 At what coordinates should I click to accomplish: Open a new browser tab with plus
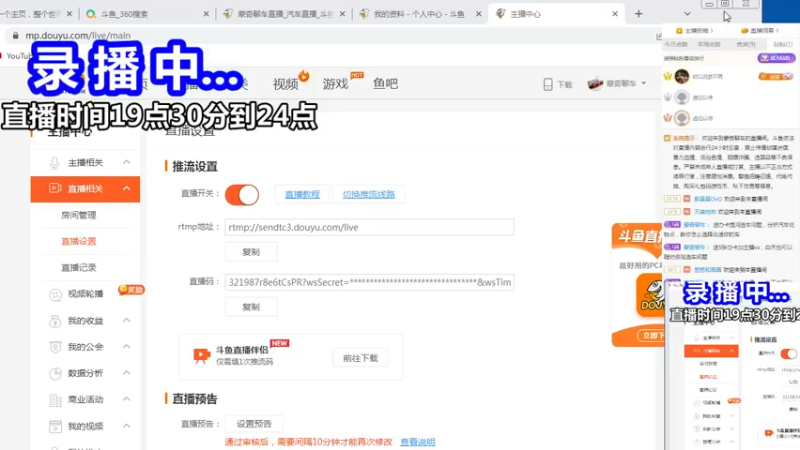click(638, 14)
